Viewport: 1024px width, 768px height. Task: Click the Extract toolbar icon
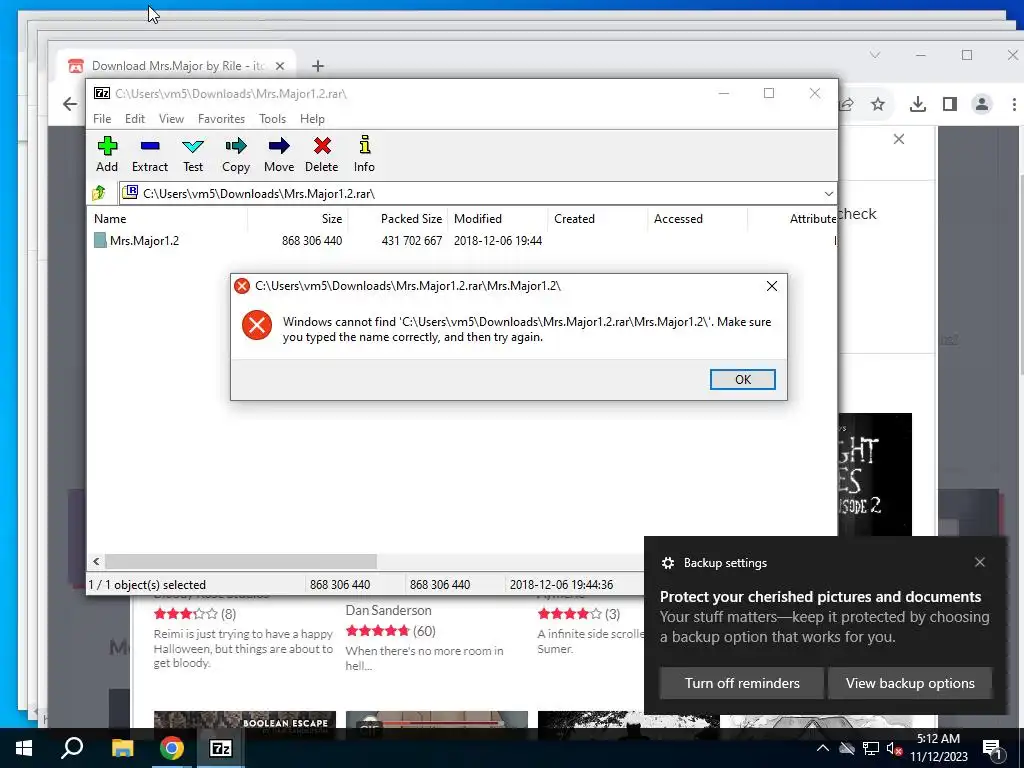(x=150, y=154)
